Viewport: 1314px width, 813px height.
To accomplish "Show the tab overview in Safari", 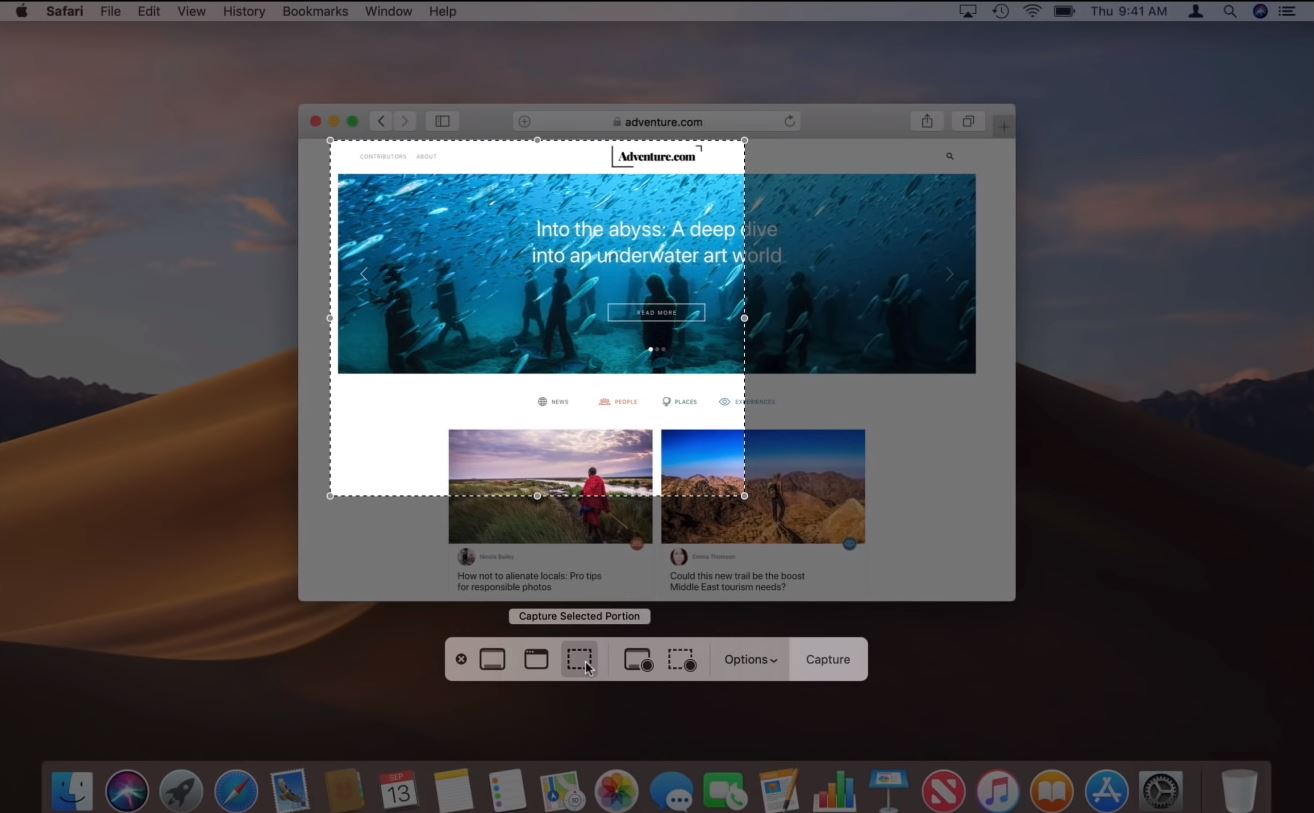I will click(x=966, y=120).
